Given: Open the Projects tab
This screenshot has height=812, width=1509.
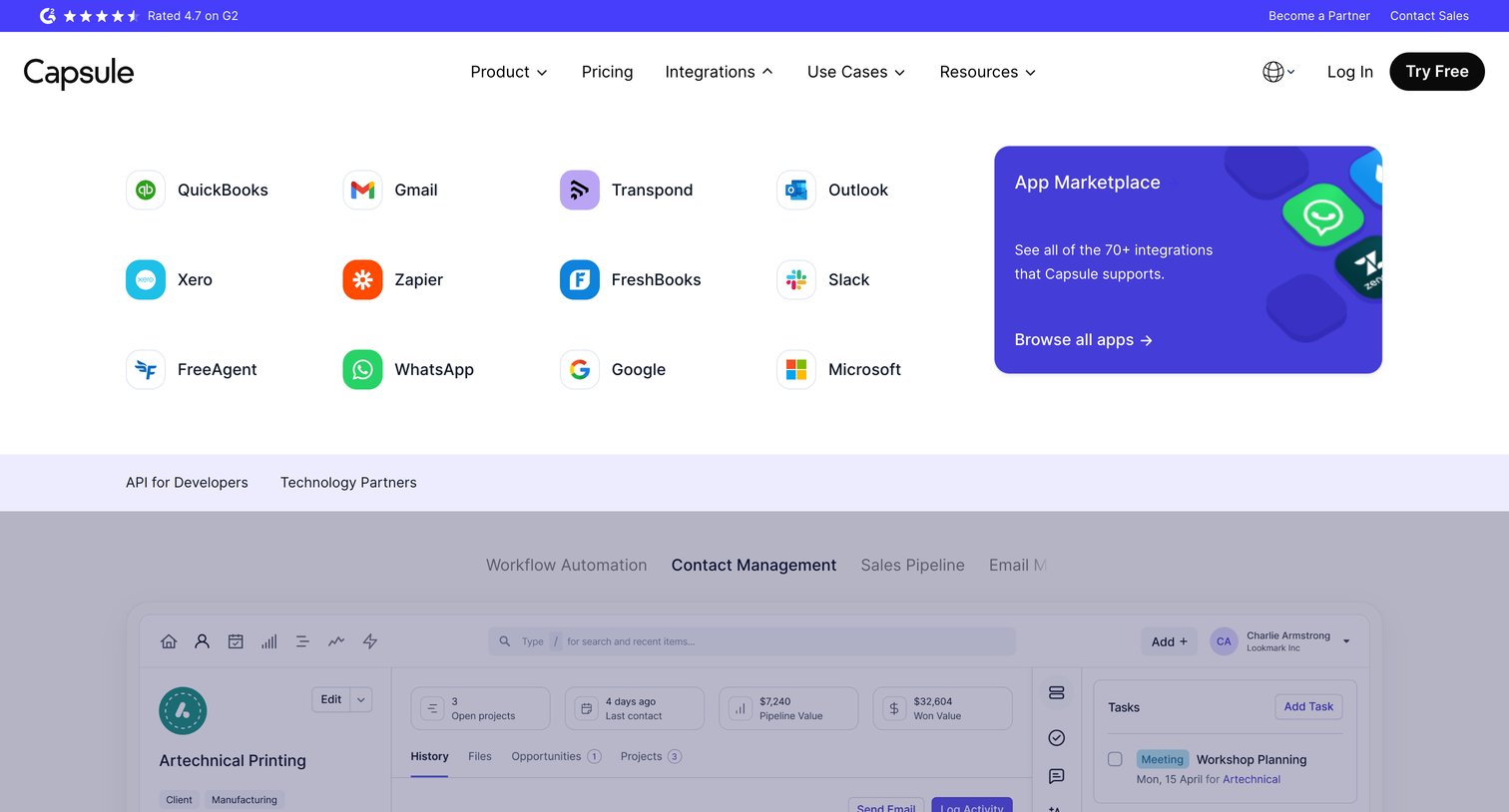Looking at the screenshot, I should (651, 756).
